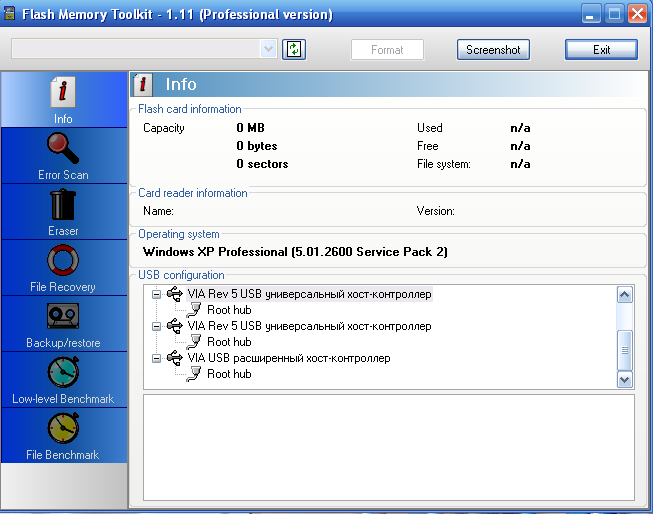
Task: Click the Format button
Action: [x=387, y=50]
